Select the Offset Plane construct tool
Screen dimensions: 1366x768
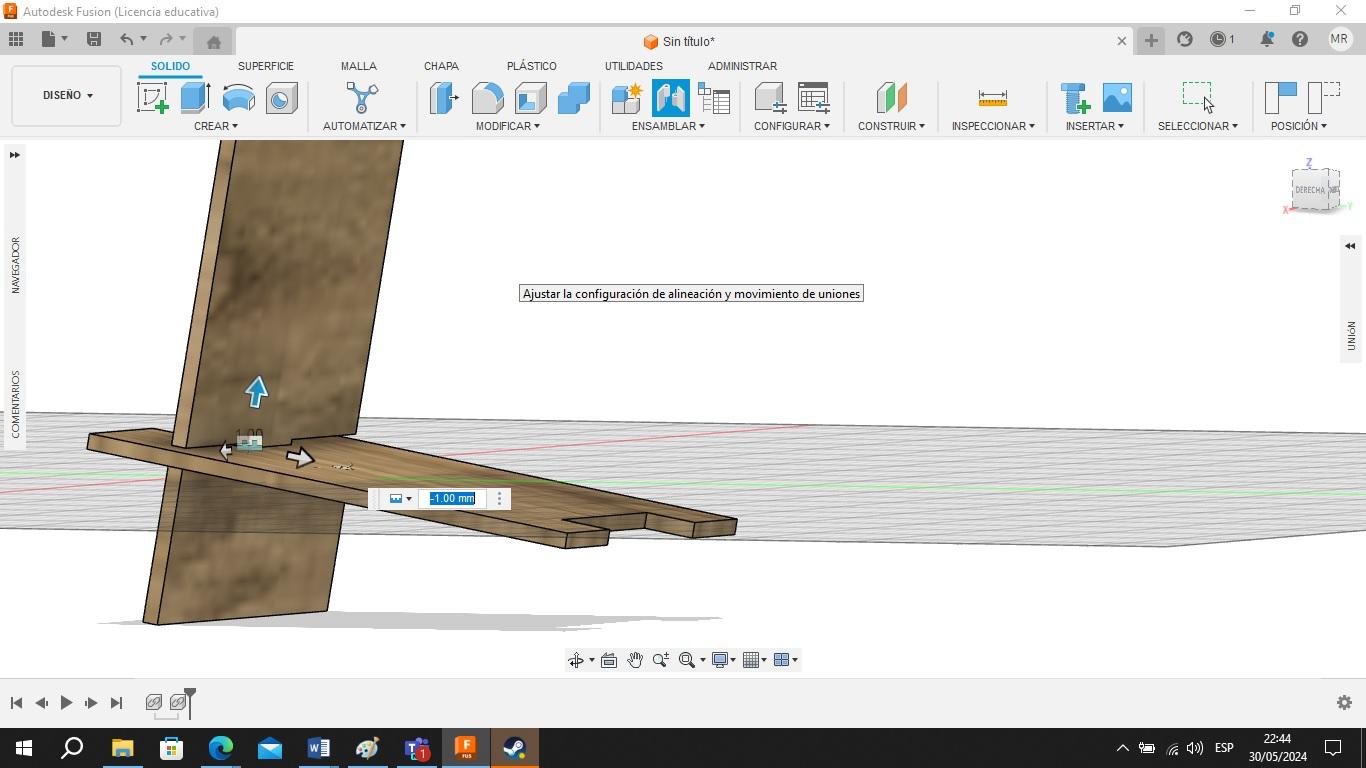pyautogui.click(x=891, y=98)
